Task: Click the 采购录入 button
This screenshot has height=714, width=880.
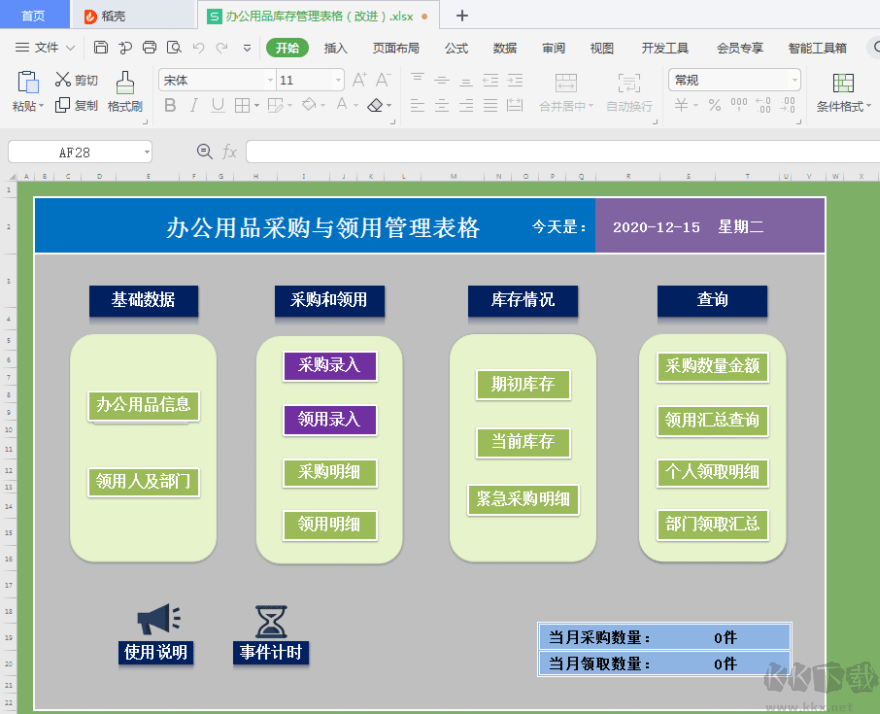Action: (x=329, y=367)
